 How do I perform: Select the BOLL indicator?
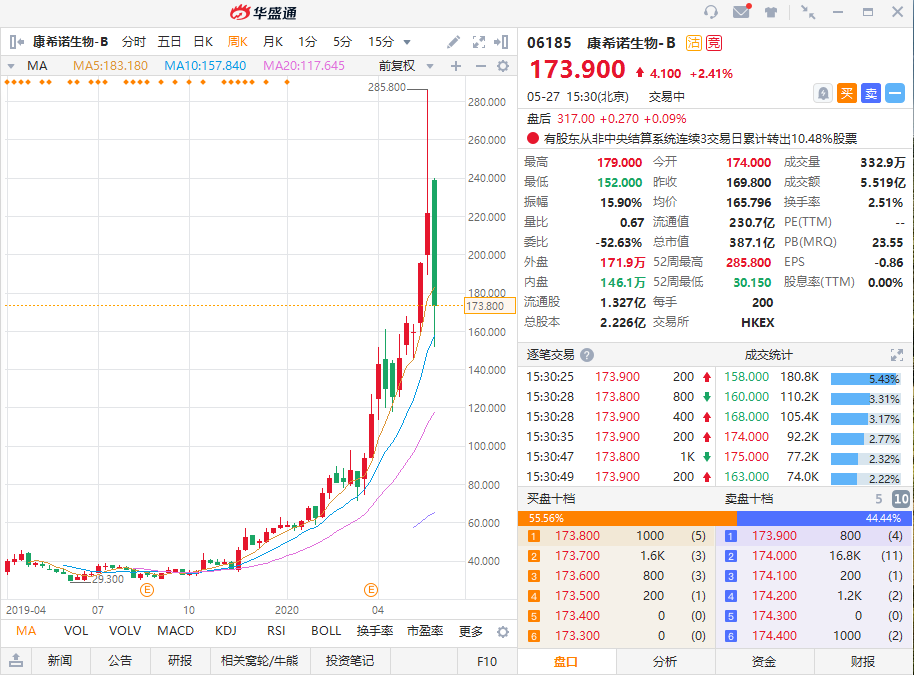point(326,631)
